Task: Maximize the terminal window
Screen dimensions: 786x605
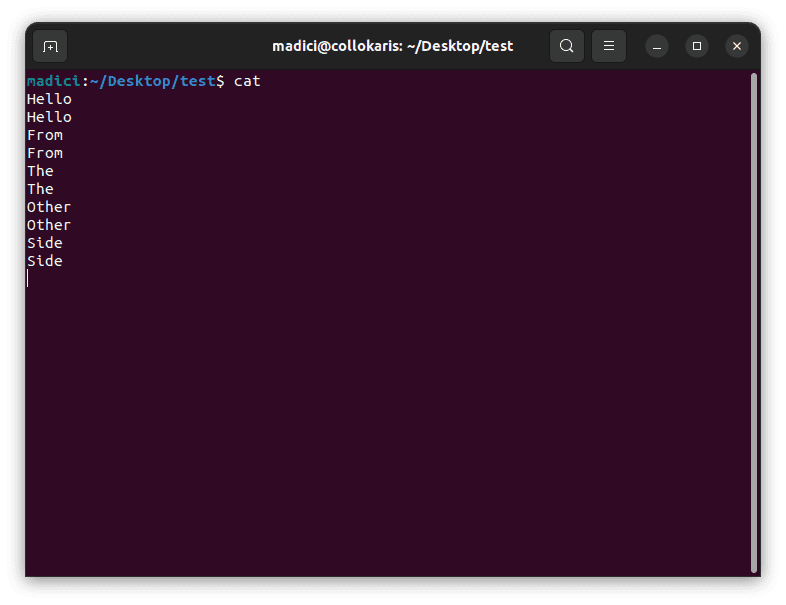Action: pos(697,46)
